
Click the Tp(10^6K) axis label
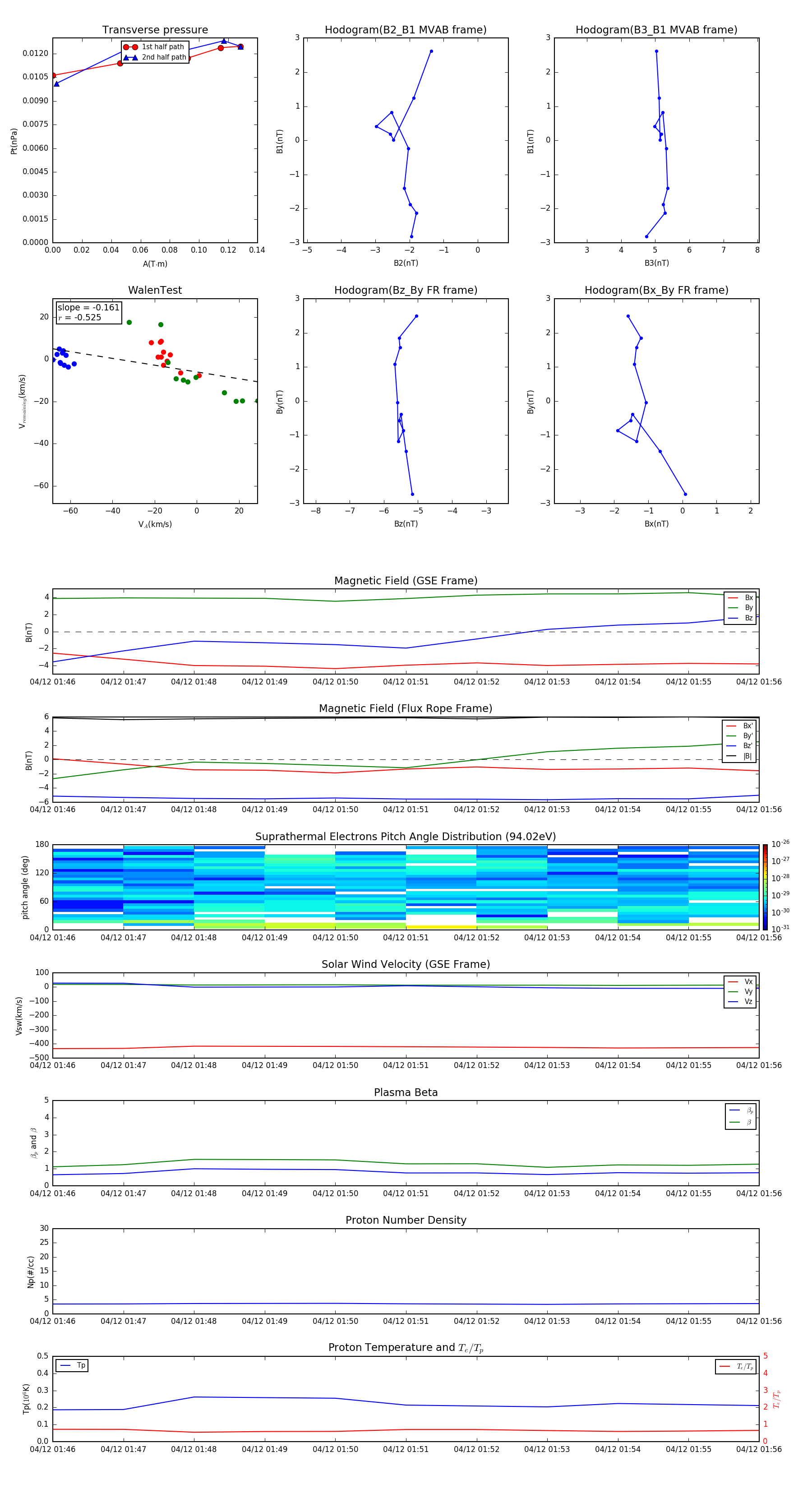pyautogui.click(x=26, y=1399)
